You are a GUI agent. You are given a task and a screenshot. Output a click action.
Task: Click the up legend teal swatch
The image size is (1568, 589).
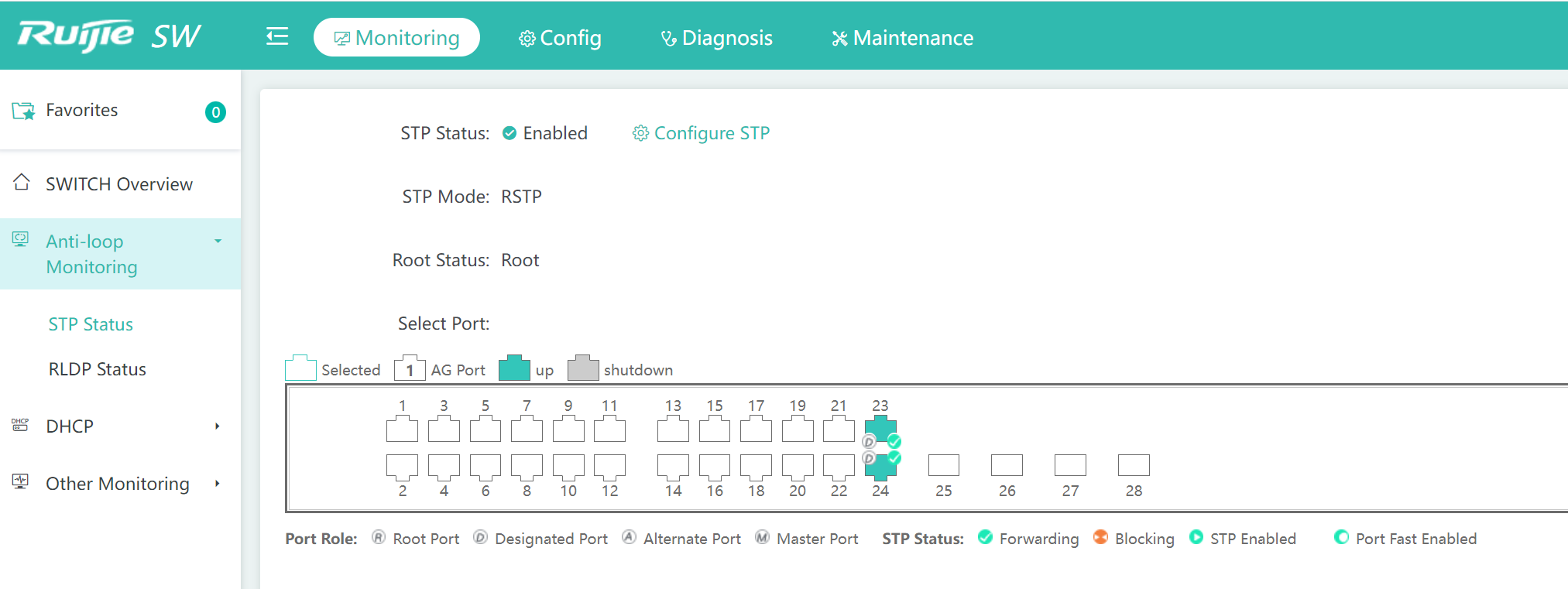[x=514, y=368]
